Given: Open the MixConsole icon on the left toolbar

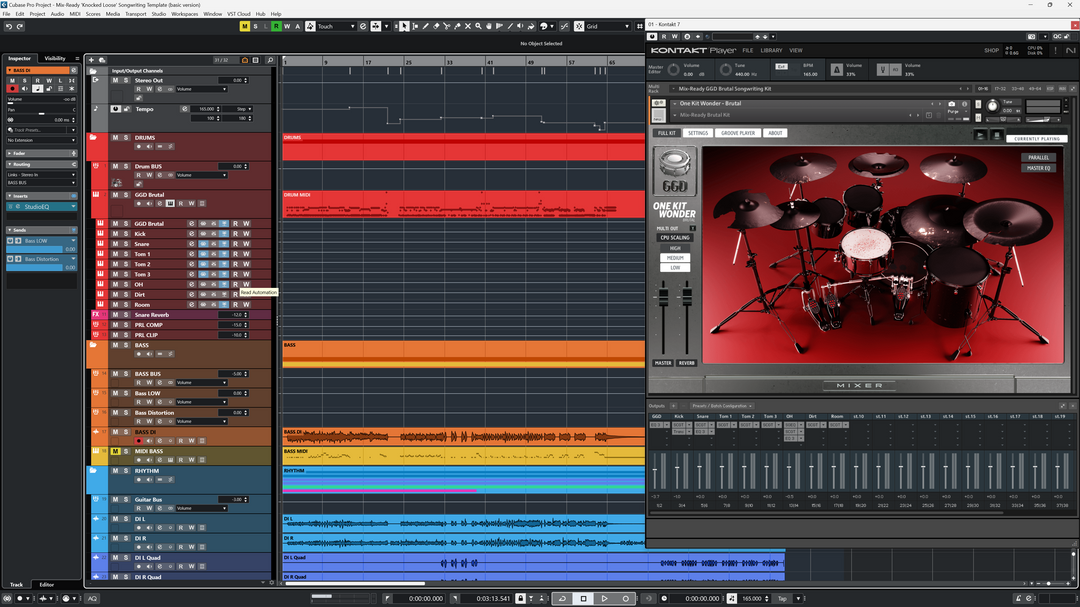Looking at the screenshot, I should coord(7,598).
